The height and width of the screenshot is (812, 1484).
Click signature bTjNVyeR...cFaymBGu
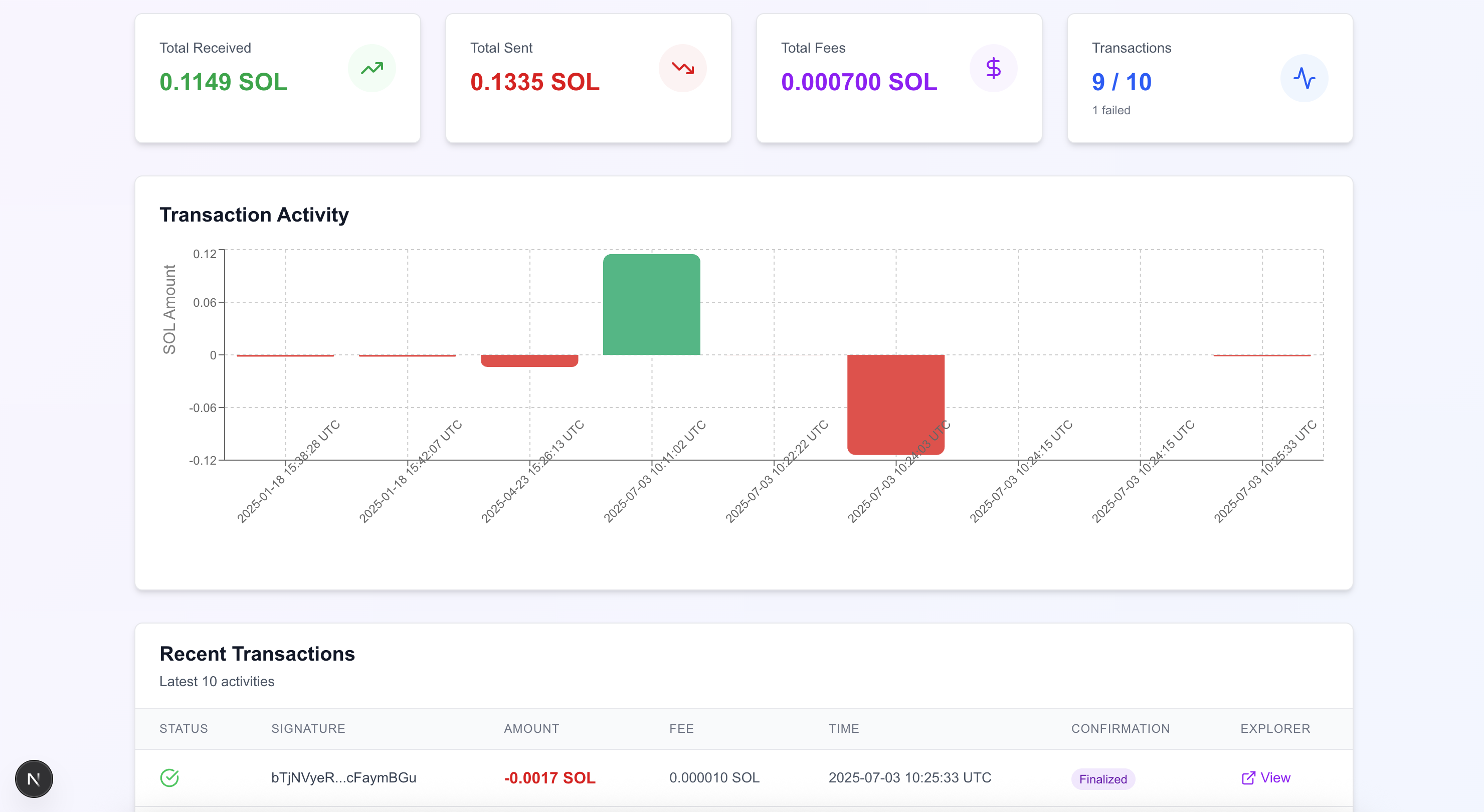[x=343, y=777]
